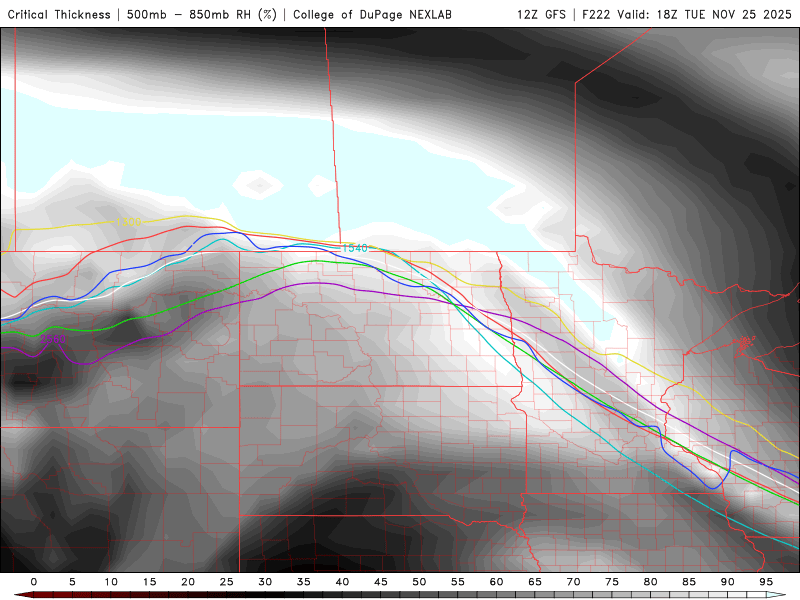Click the "Critical Thickness" title text

point(59,15)
